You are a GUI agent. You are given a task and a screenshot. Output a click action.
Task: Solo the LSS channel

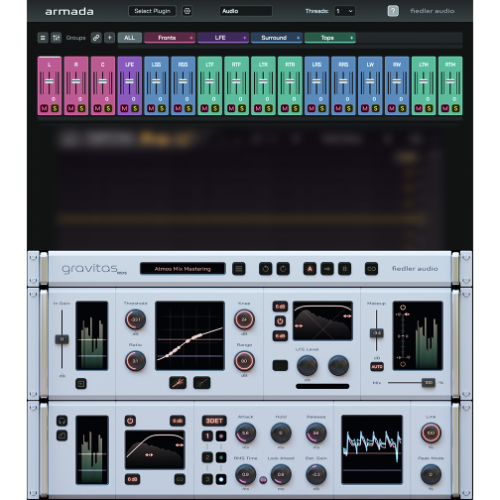click(162, 108)
